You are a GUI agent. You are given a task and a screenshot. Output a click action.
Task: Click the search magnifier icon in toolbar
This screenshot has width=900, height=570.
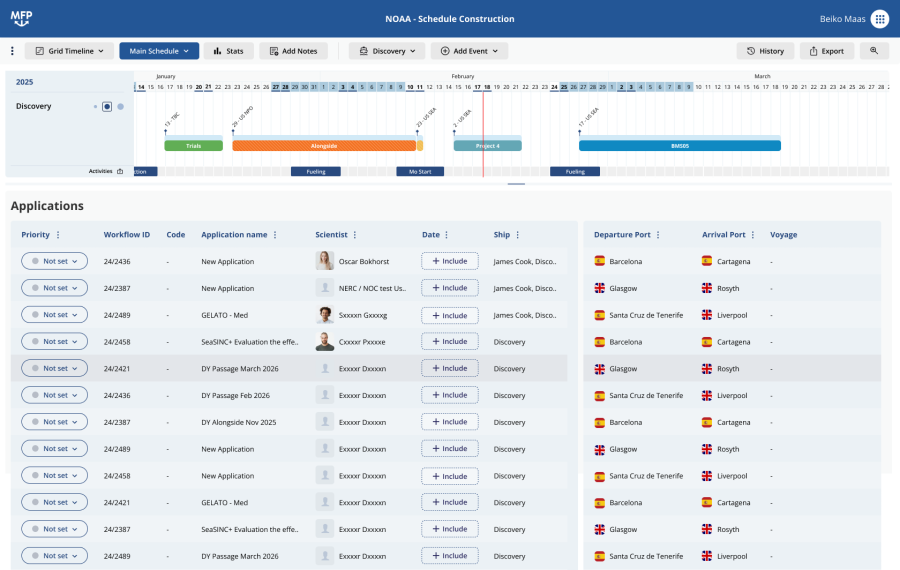pyautogui.click(x=874, y=51)
